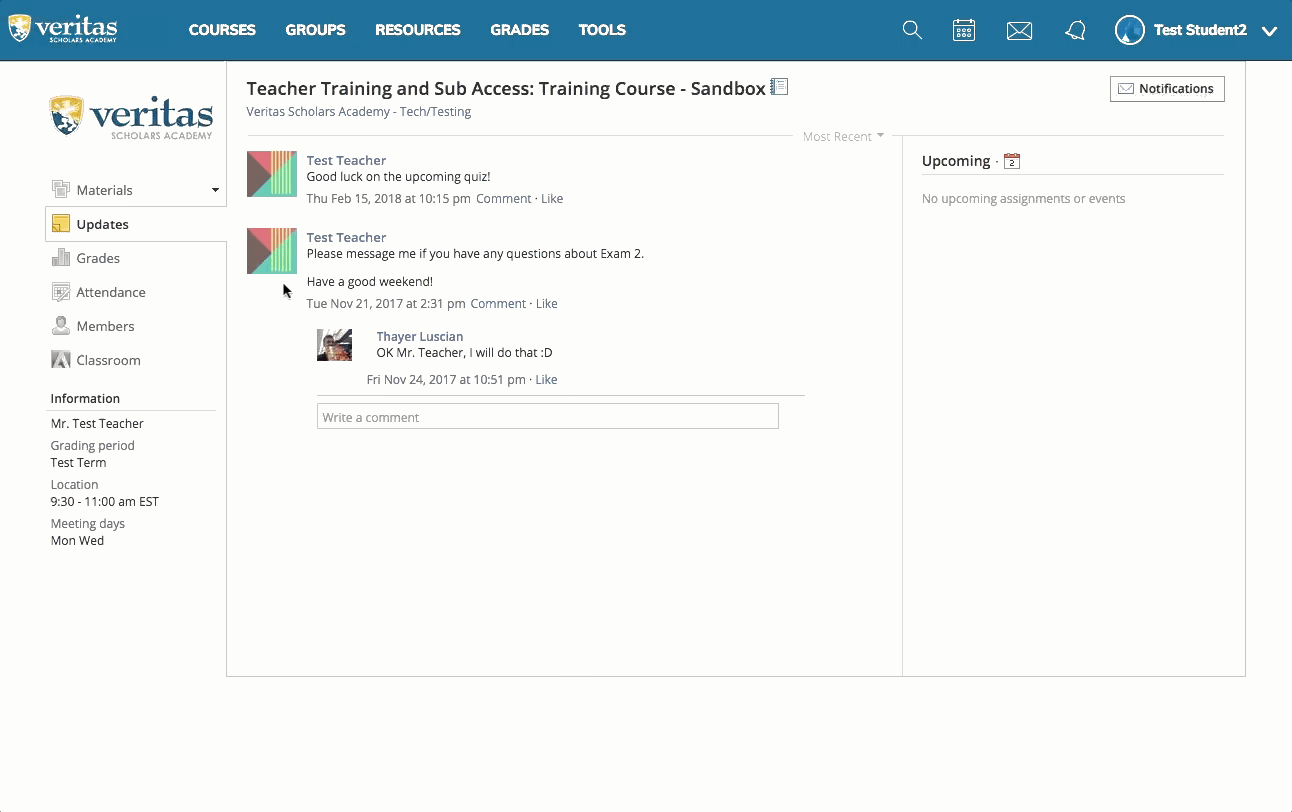Open the user account dropdown chevron
The width and height of the screenshot is (1292, 812).
coord(1270,31)
